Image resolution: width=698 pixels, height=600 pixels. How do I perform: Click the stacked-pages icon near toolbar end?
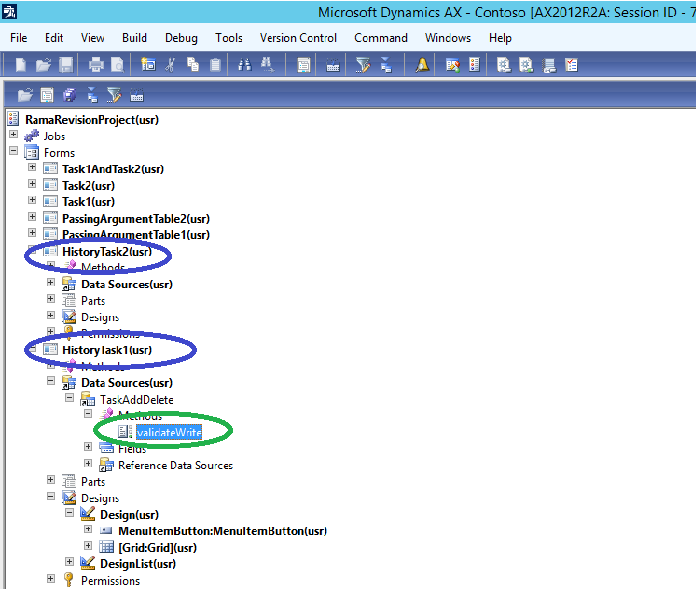(549, 65)
